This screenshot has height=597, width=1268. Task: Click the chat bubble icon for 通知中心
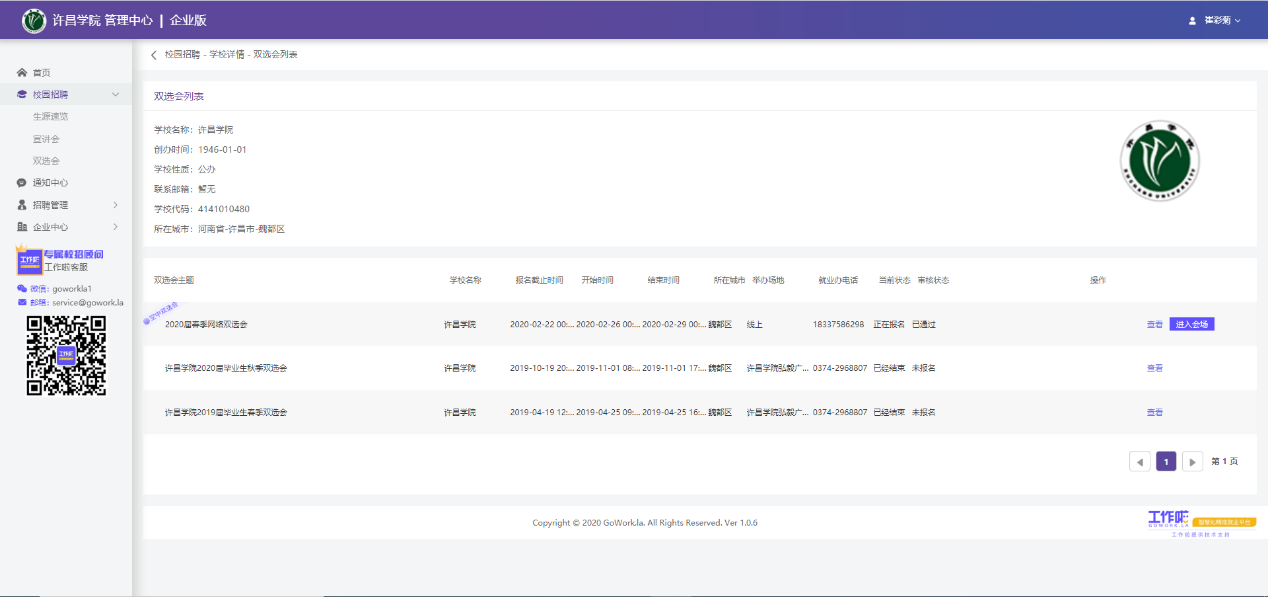22,183
